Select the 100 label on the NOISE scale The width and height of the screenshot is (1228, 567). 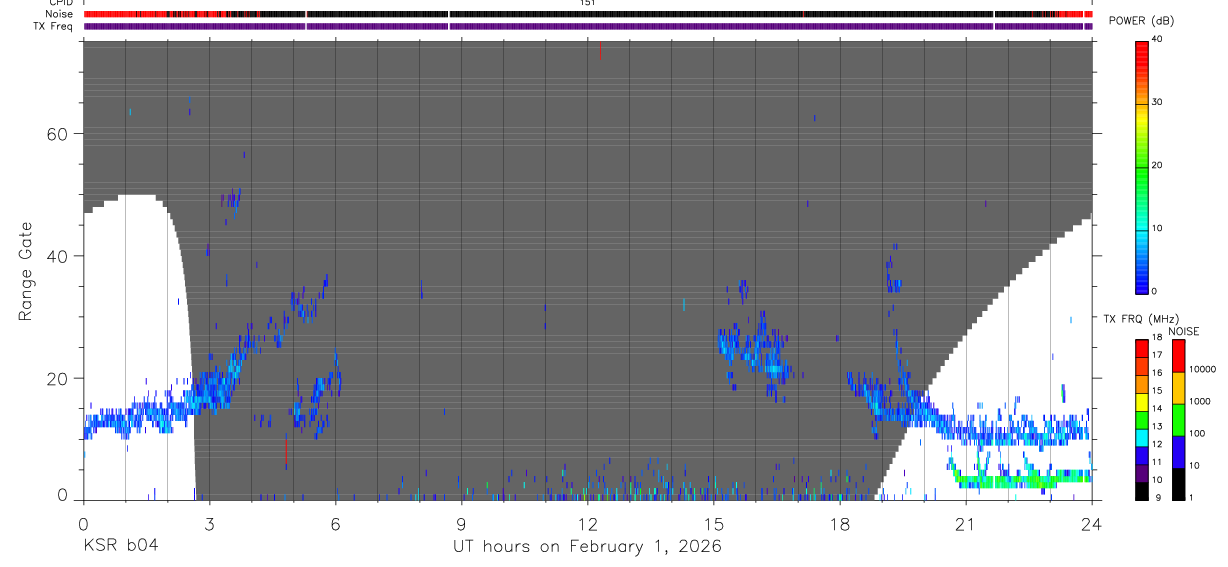coord(1197,433)
